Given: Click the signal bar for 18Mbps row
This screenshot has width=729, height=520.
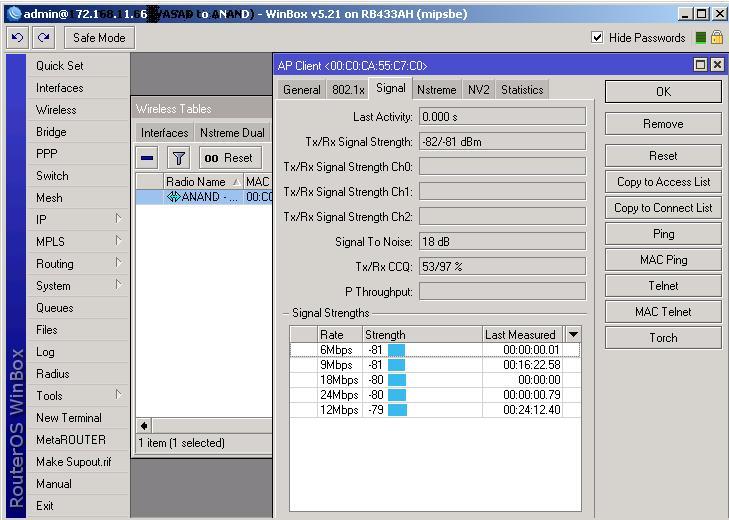Looking at the screenshot, I should click(397, 380).
